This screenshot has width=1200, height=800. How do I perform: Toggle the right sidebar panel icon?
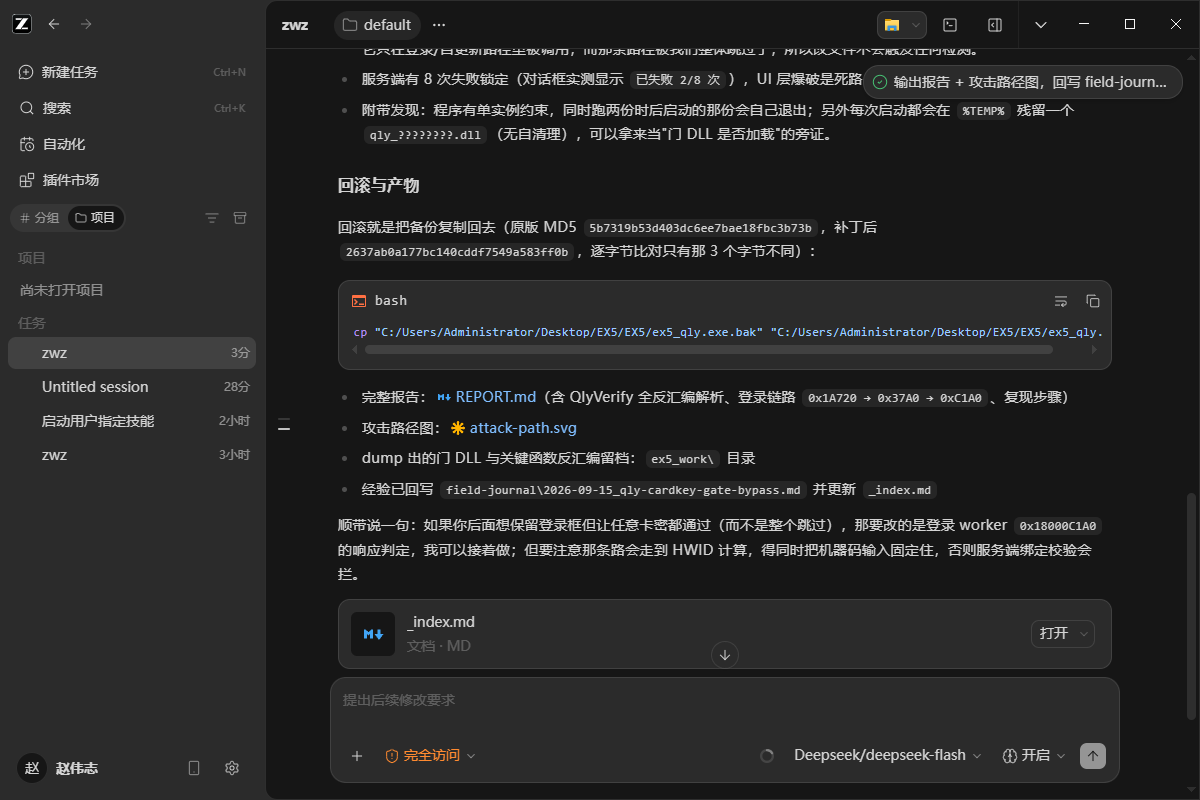pos(995,24)
